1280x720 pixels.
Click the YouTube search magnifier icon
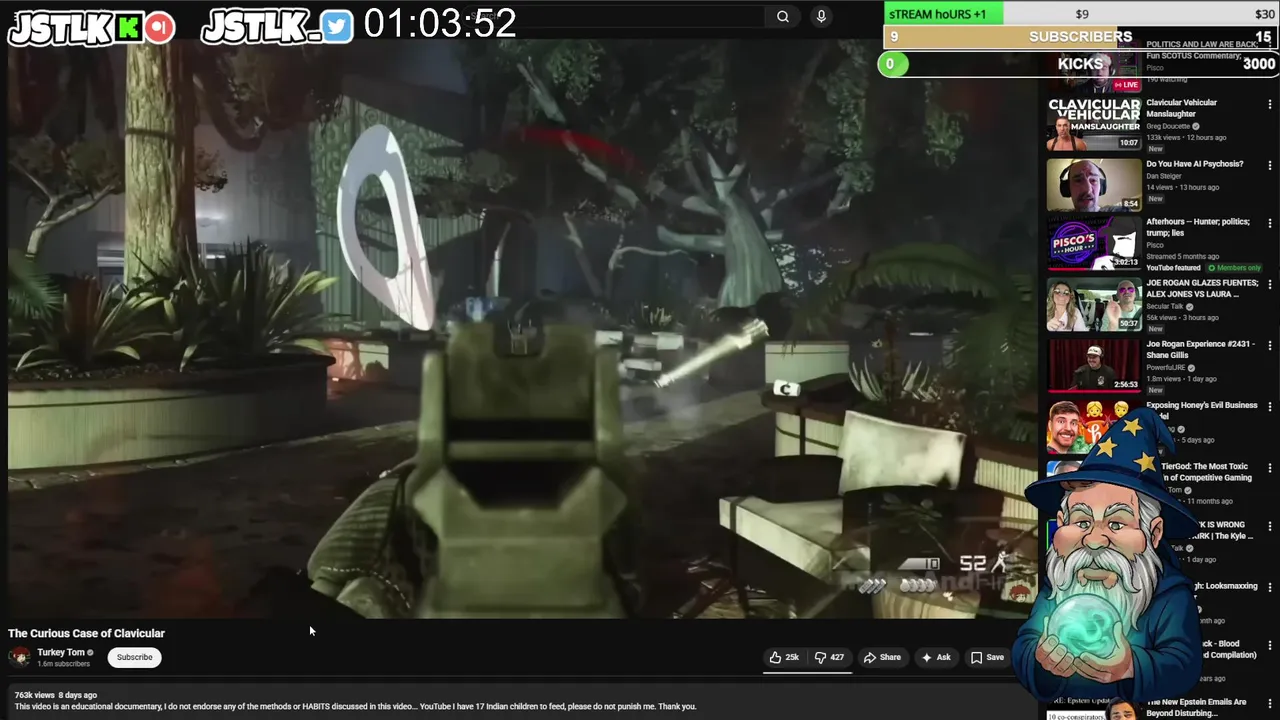coord(783,16)
